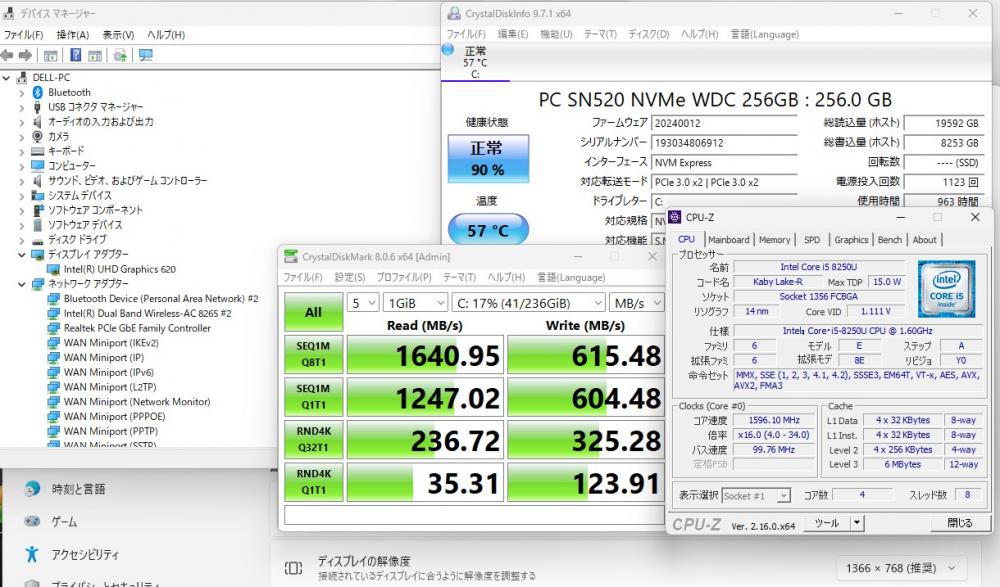The height and width of the screenshot is (587, 1000).
Task: Select the カメラ device category
Action: pos(58,137)
